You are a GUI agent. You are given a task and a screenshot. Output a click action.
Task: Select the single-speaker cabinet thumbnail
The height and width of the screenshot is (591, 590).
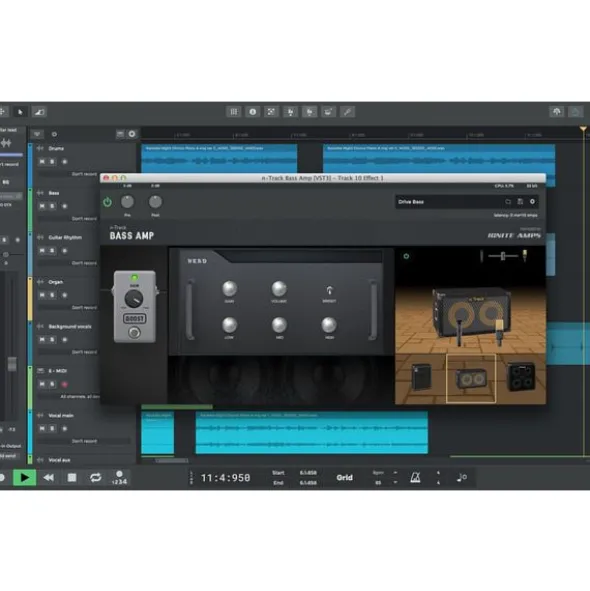coord(421,377)
